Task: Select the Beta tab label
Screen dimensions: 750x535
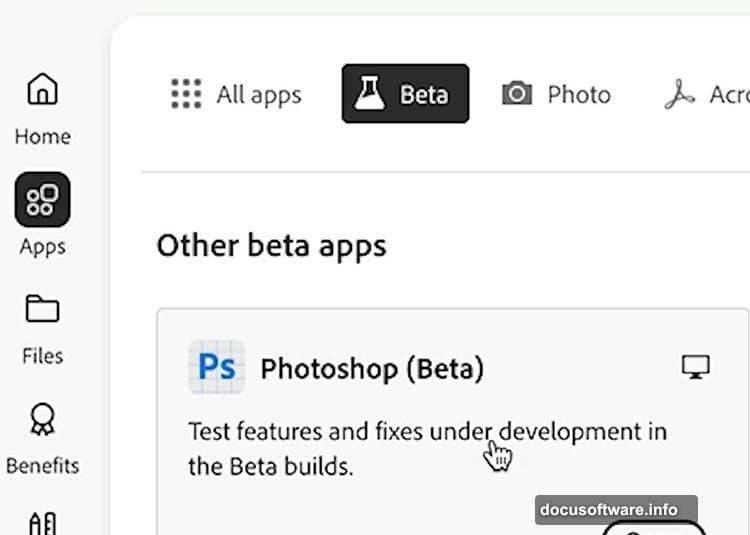Action: click(424, 95)
